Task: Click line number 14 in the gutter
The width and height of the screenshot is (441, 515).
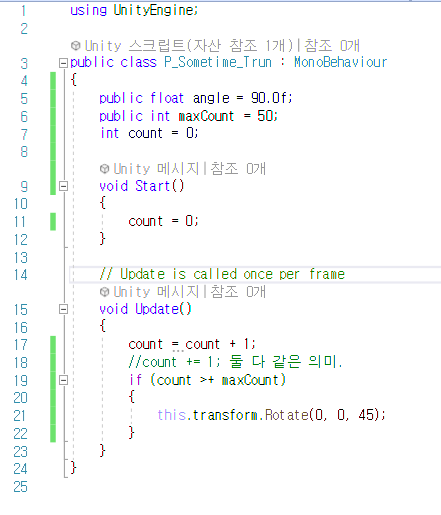Action: coord(21,275)
